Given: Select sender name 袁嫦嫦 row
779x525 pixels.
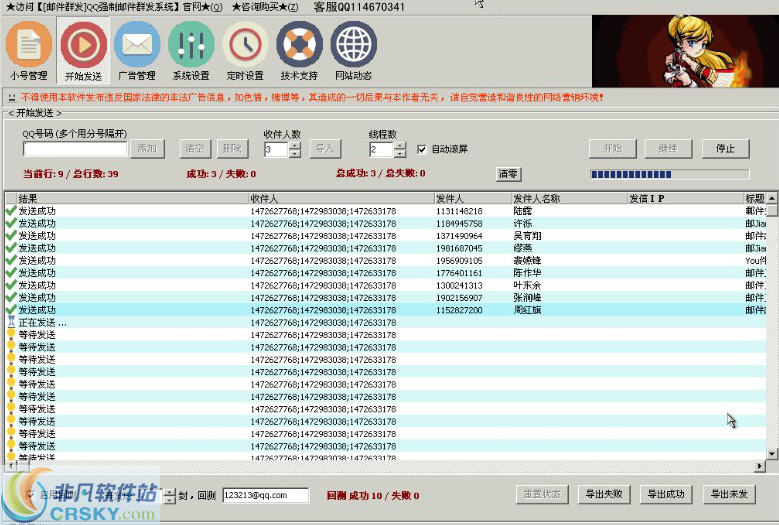Looking at the screenshot, I should pyautogui.click(x=527, y=261).
